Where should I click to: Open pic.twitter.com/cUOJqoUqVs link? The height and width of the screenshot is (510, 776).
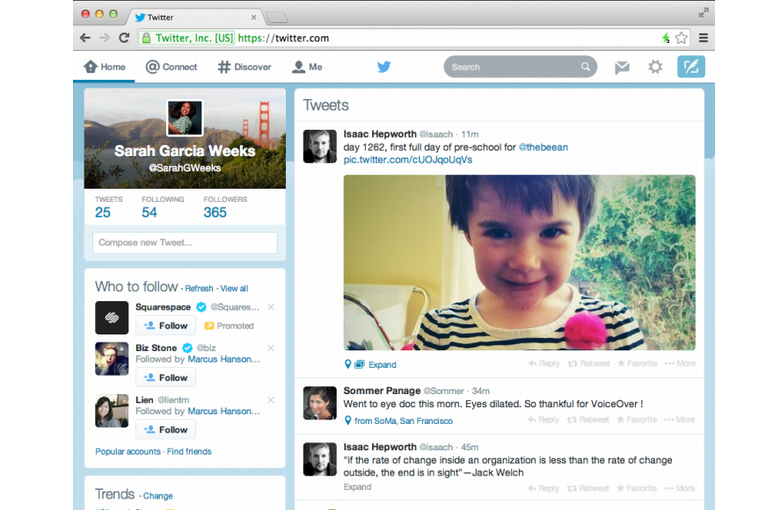(x=408, y=160)
